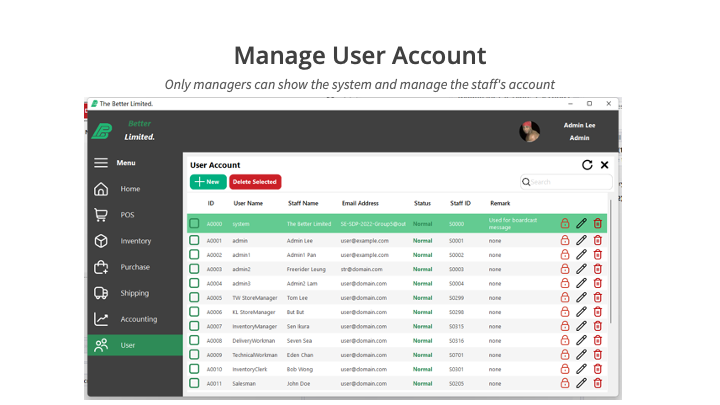Screen dimensions: 720x405
Task: Edit the TW StoreManager account A0005
Action: 581,297
